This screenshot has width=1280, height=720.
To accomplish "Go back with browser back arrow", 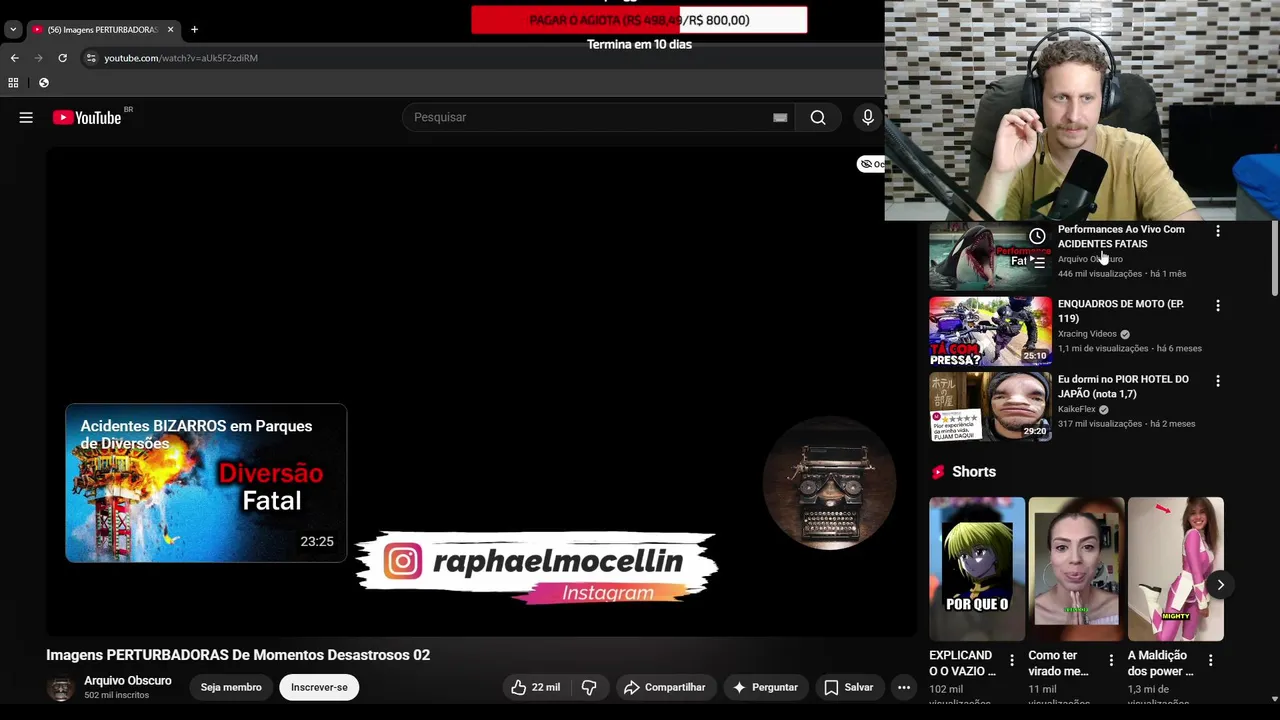I will click(x=14, y=58).
